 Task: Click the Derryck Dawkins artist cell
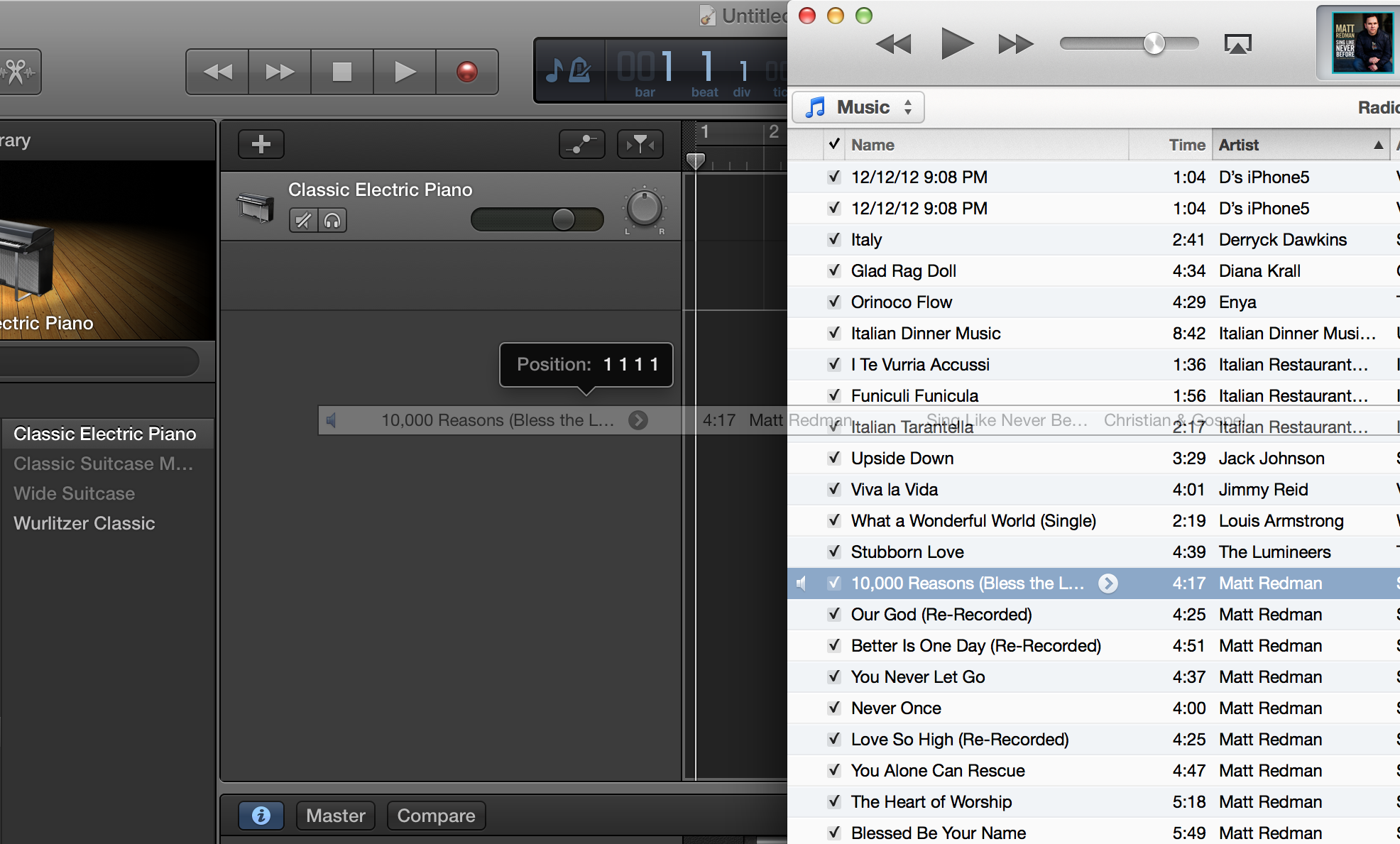click(1283, 240)
